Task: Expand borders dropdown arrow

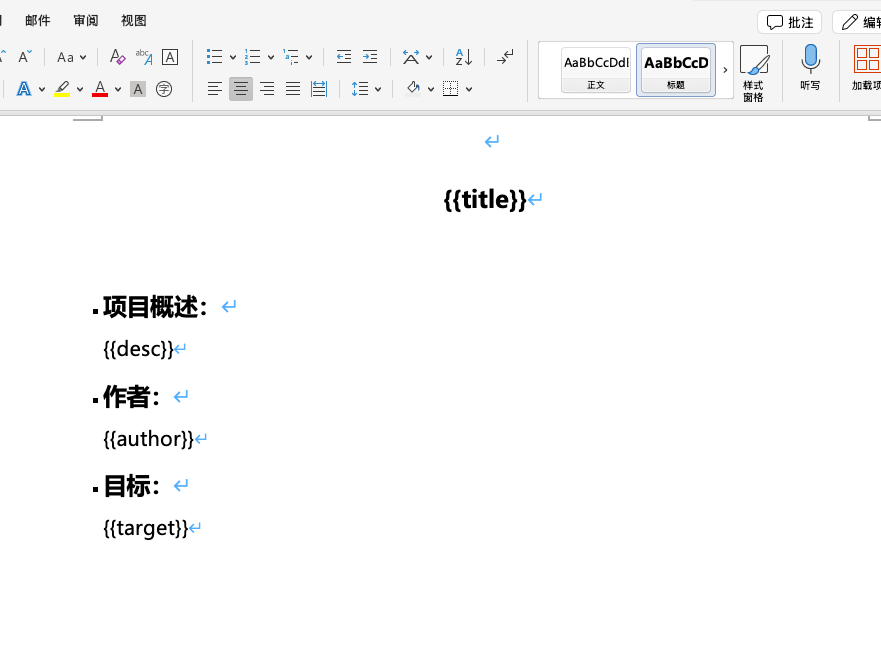Action: point(469,89)
